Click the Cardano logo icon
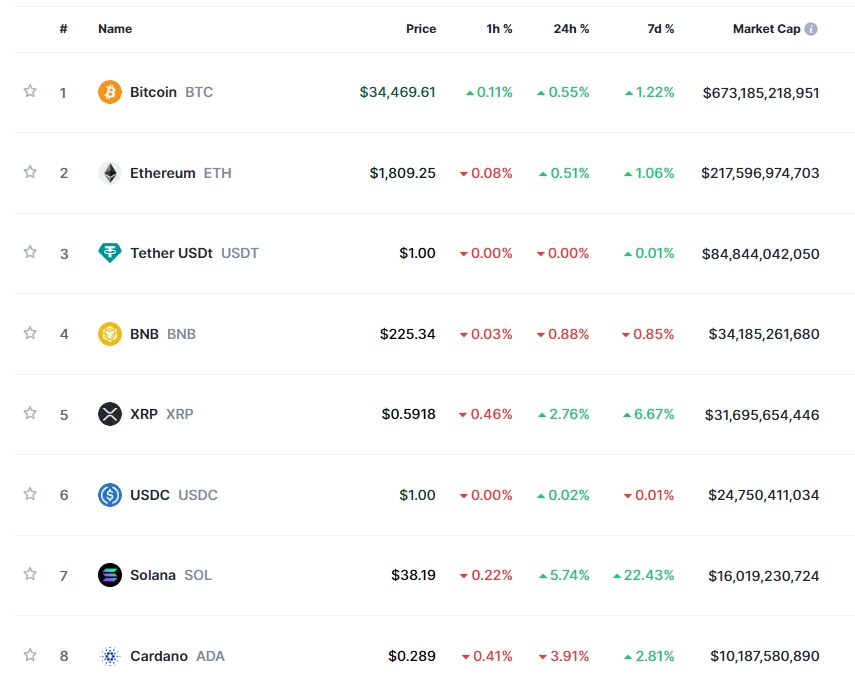 point(110,656)
